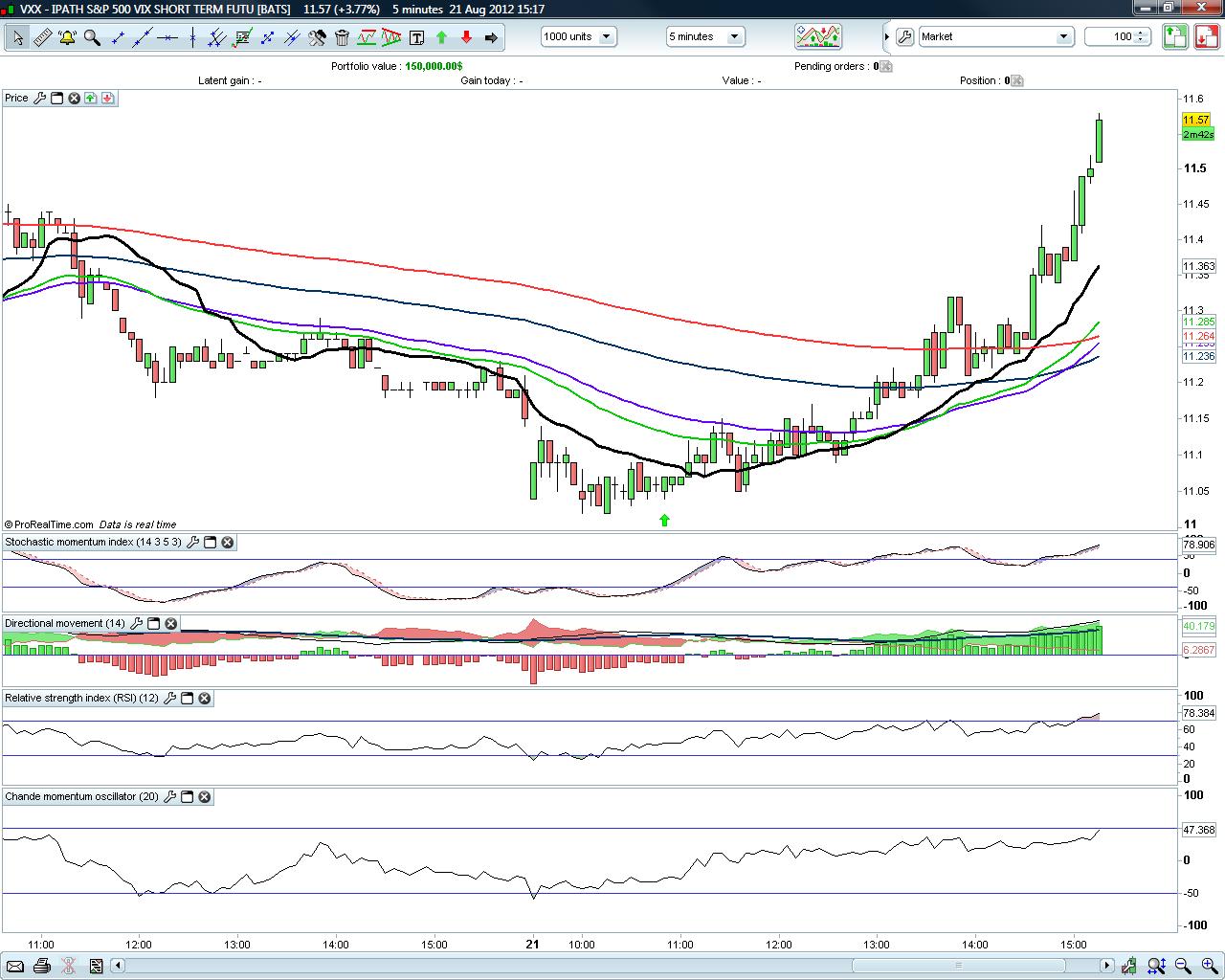The image size is (1225, 980).
Task: Choose the blue line-with-midpoint drawing tool
Action: click(x=292, y=37)
